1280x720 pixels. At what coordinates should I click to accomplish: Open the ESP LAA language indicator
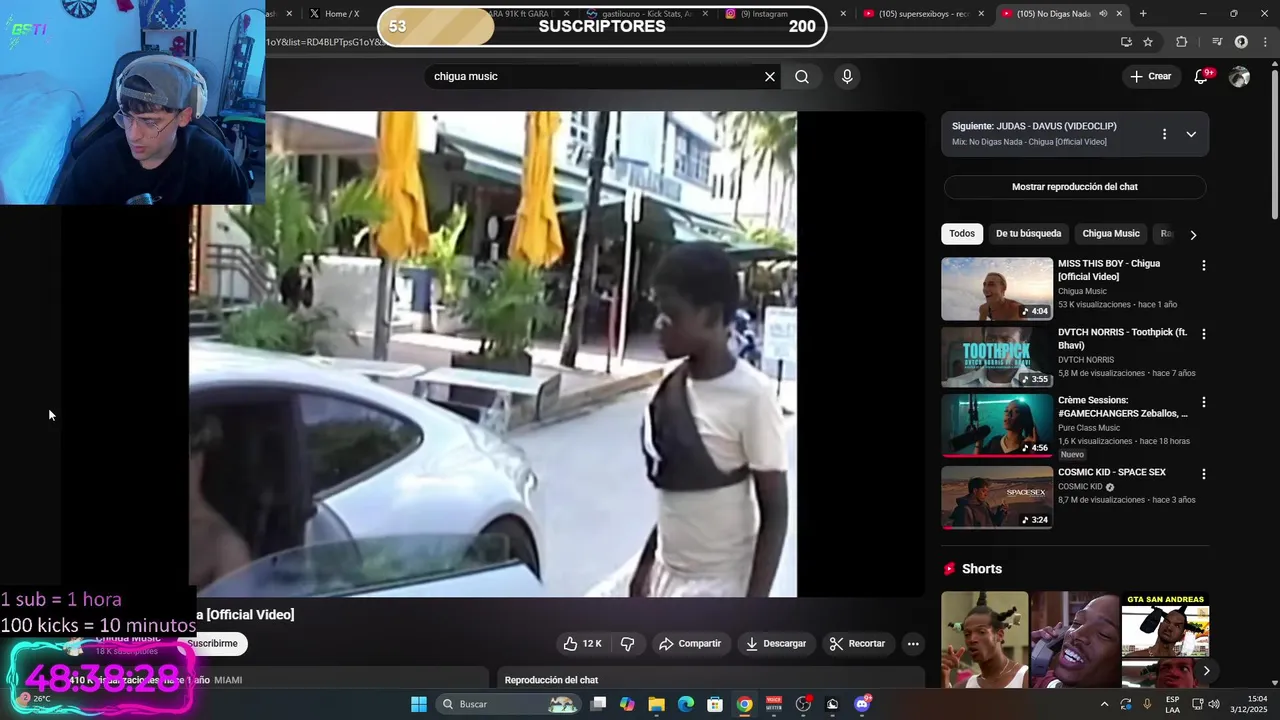click(x=1172, y=704)
